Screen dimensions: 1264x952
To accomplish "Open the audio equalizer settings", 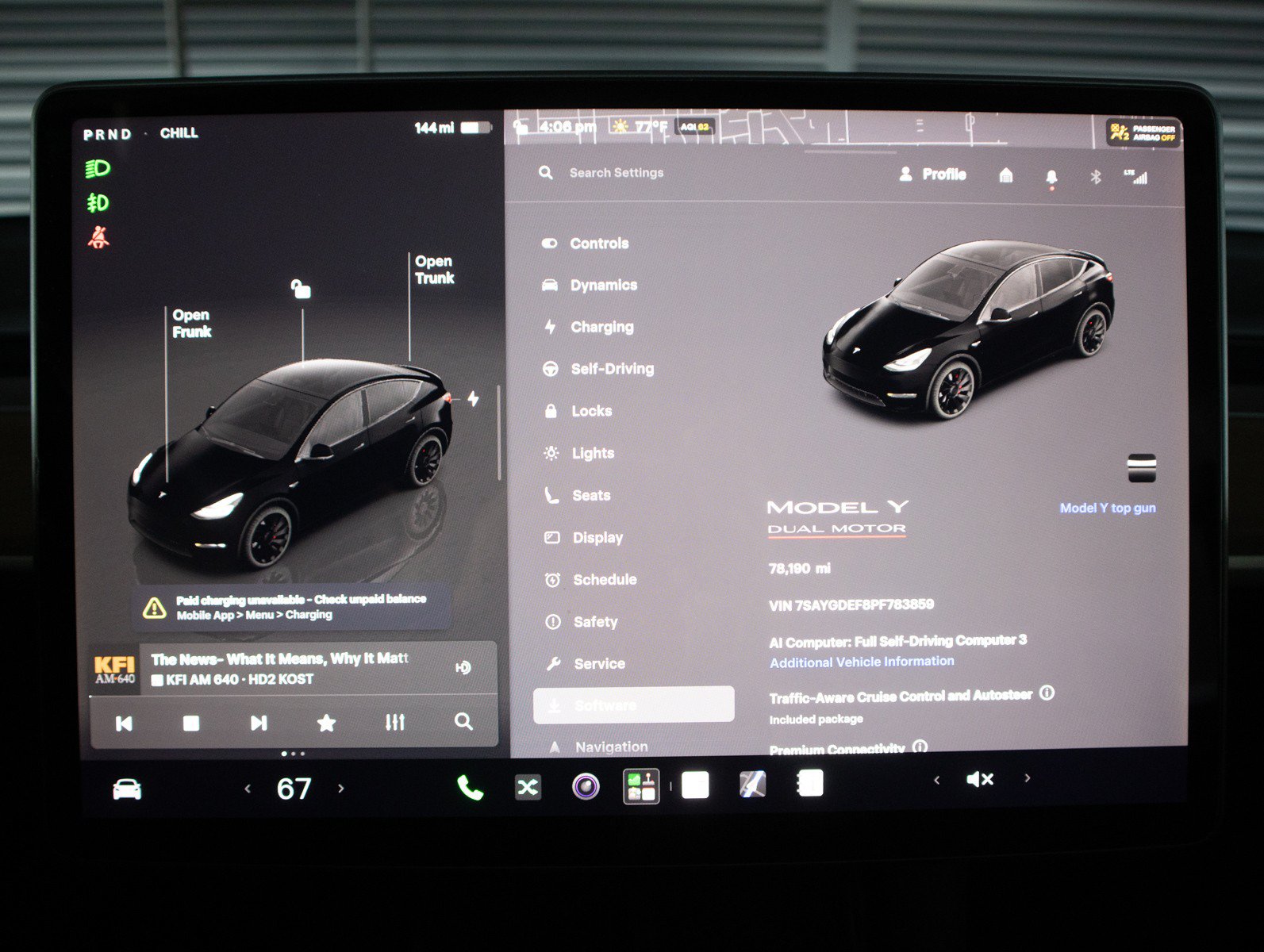I will tap(394, 722).
